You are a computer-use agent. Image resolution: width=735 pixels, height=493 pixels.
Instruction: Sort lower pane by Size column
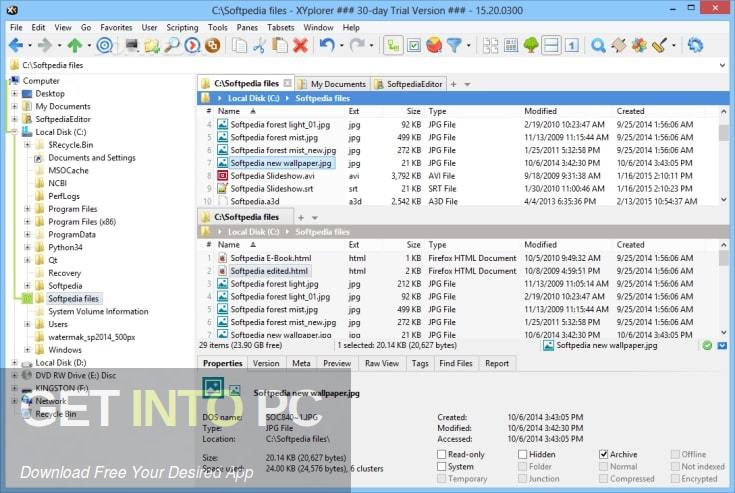click(x=413, y=245)
